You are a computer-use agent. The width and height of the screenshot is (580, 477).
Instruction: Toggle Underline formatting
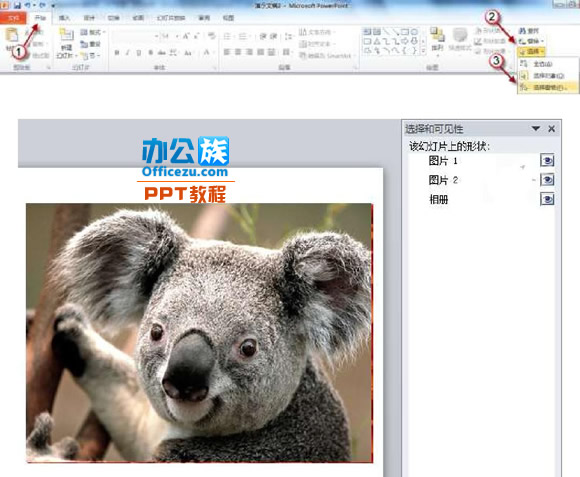point(139,53)
